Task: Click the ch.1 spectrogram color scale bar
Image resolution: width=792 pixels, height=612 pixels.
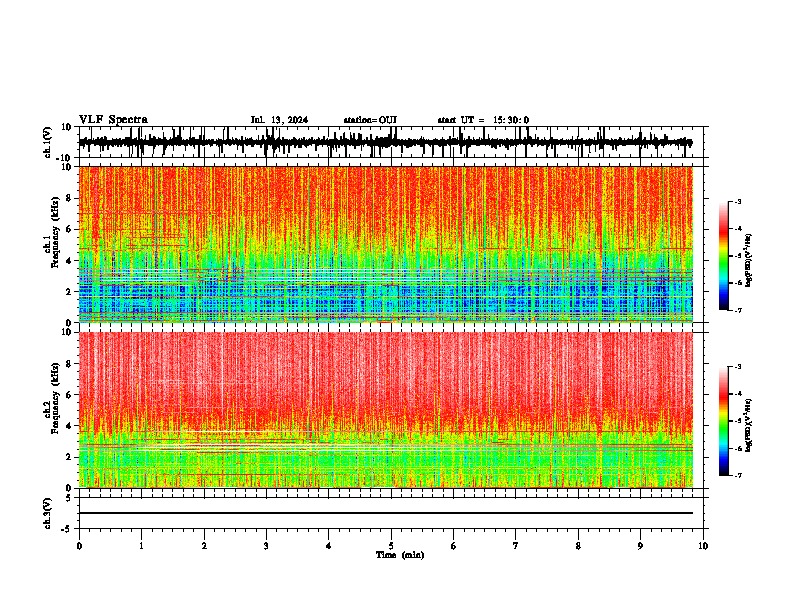Action: click(x=724, y=256)
